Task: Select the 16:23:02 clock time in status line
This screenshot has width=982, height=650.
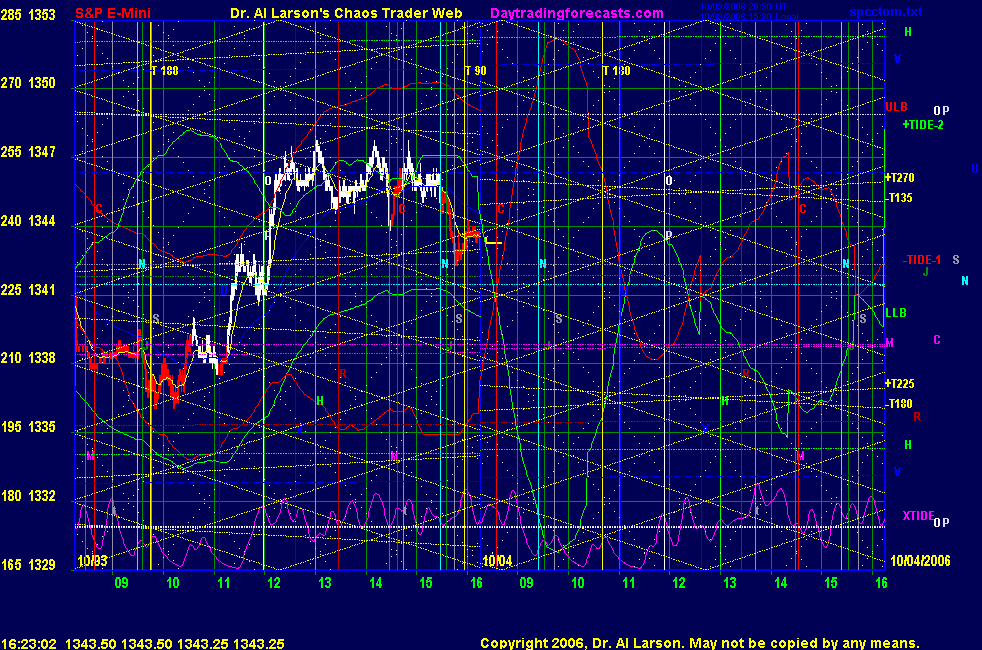Action: 29,643
